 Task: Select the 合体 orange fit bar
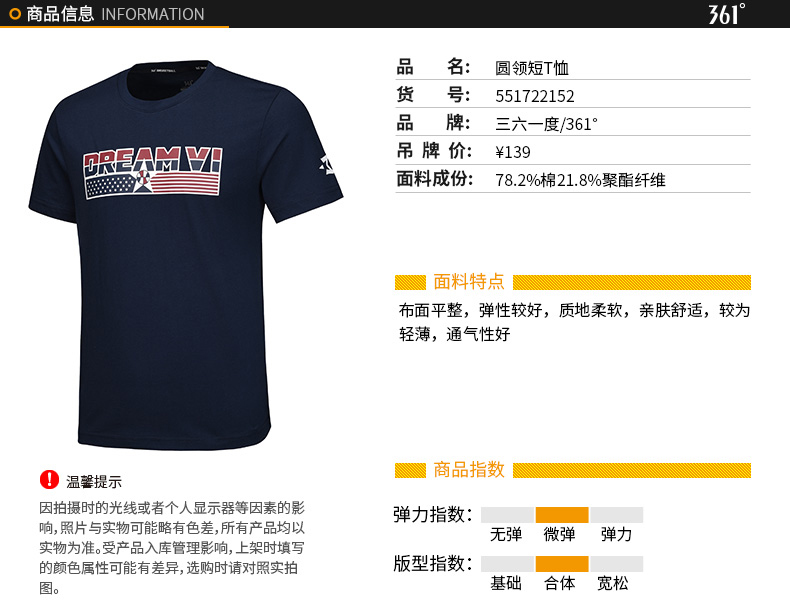[562, 564]
